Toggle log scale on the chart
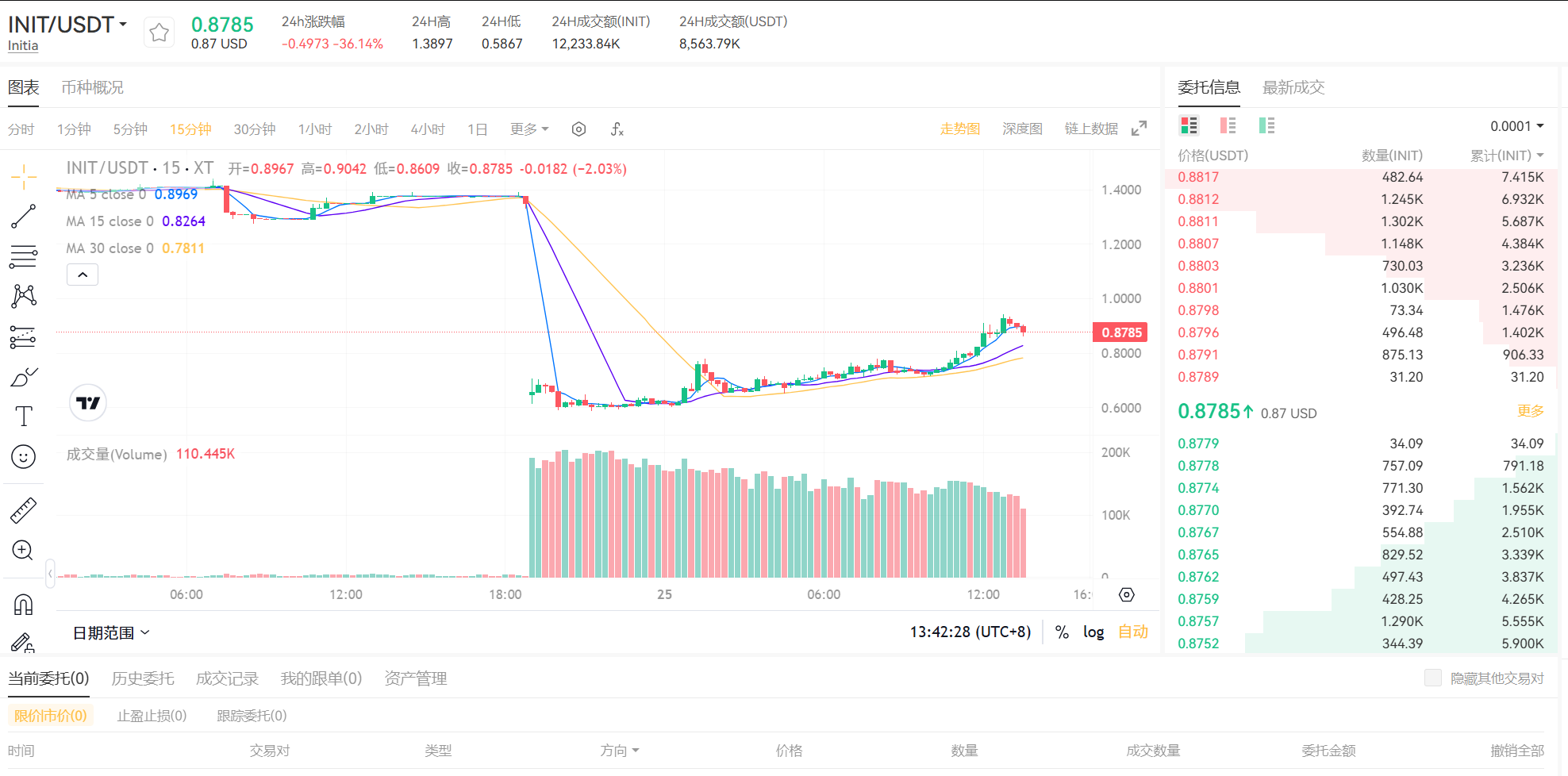The image size is (1568, 776). pos(1093,632)
